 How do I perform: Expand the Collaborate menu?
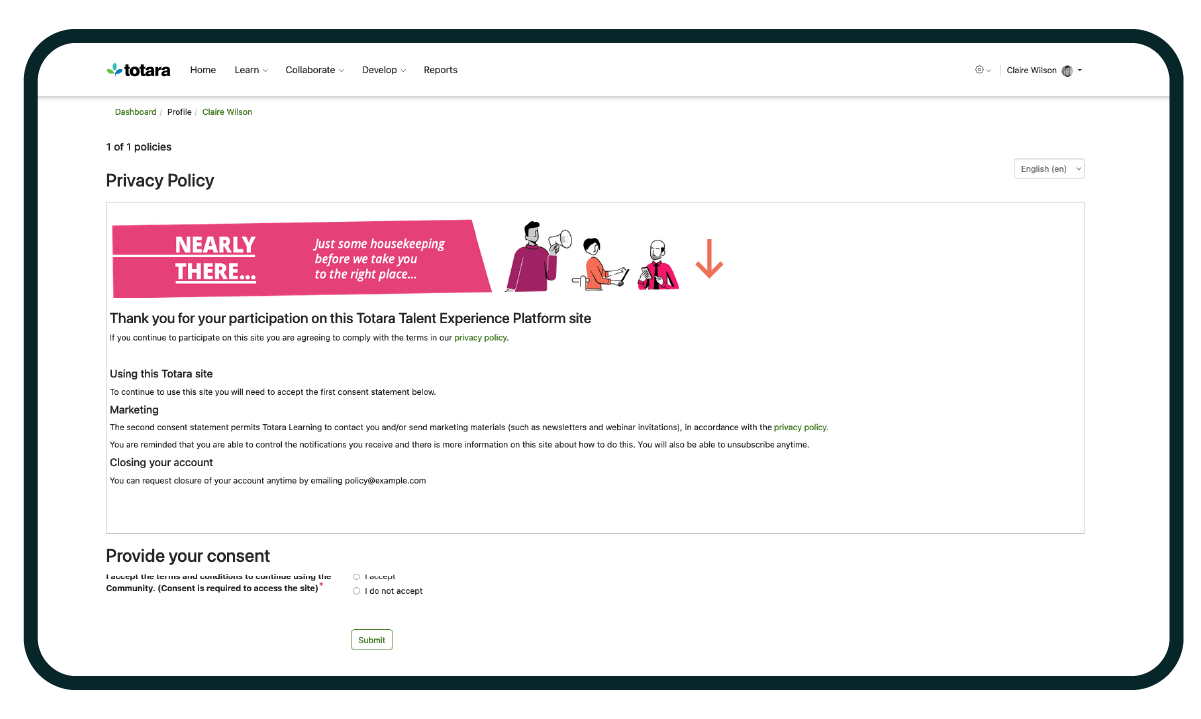[314, 70]
